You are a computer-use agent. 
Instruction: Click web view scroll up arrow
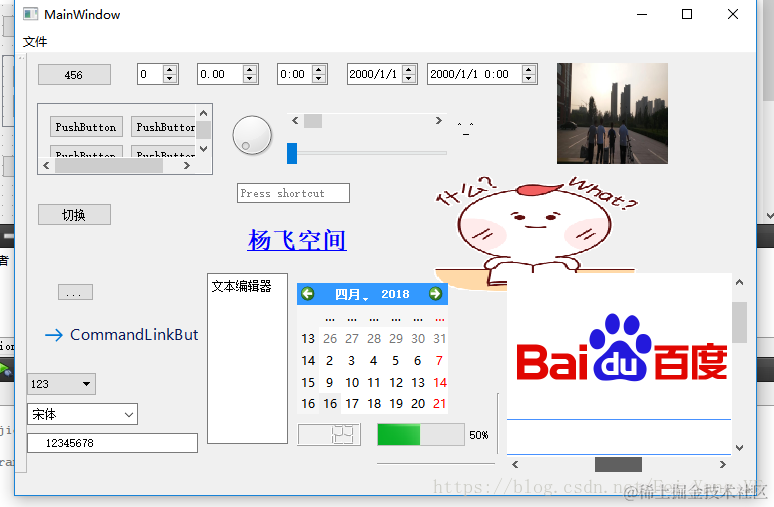(739, 282)
